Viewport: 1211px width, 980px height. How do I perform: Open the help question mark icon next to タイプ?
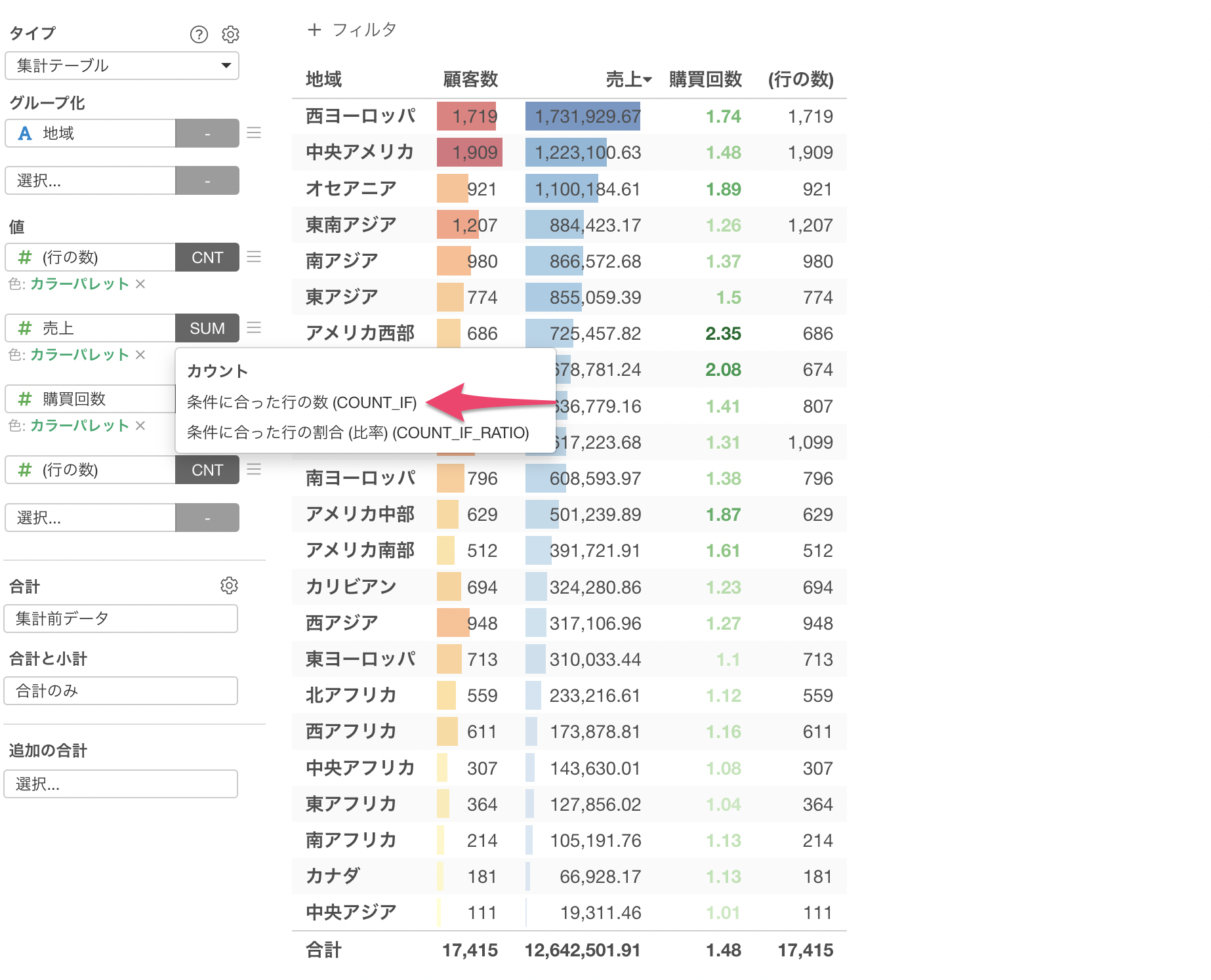click(199, 34)
